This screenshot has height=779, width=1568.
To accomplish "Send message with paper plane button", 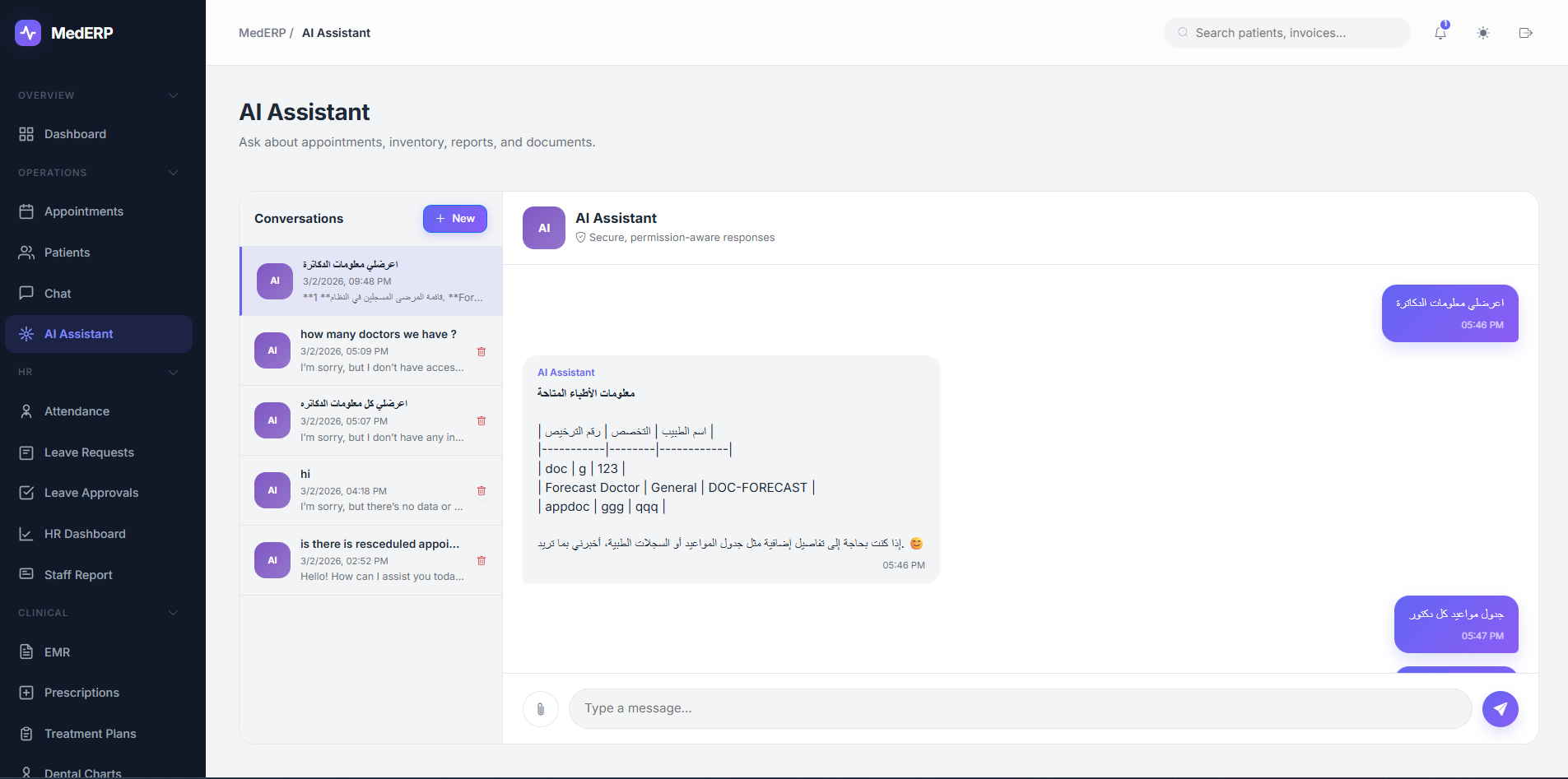I will pos(1500,709).
